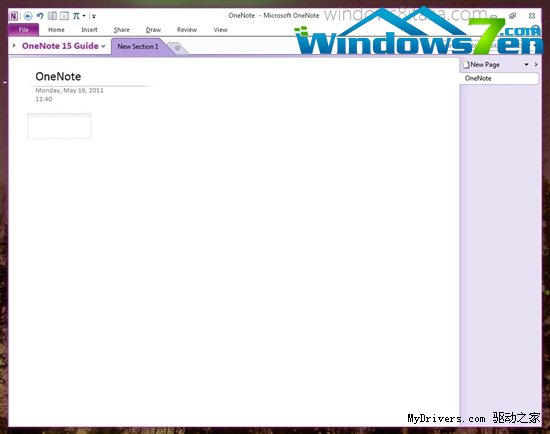Switch to the Home ribbon tab
The image size is (550, 434).
coord(56,30)
